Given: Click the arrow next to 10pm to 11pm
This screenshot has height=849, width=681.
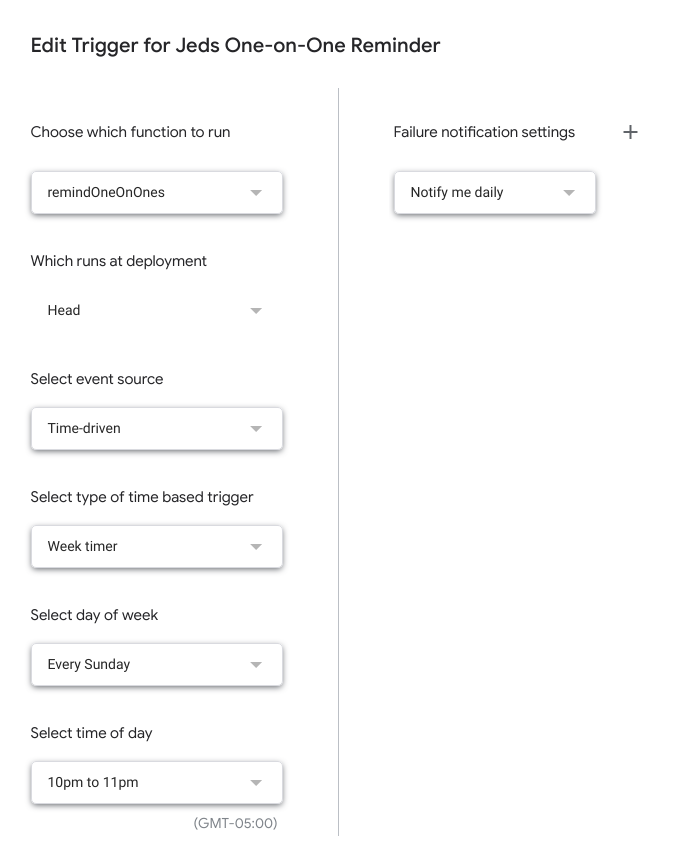Looking at the screenshot, I should (x=256, y=783).
